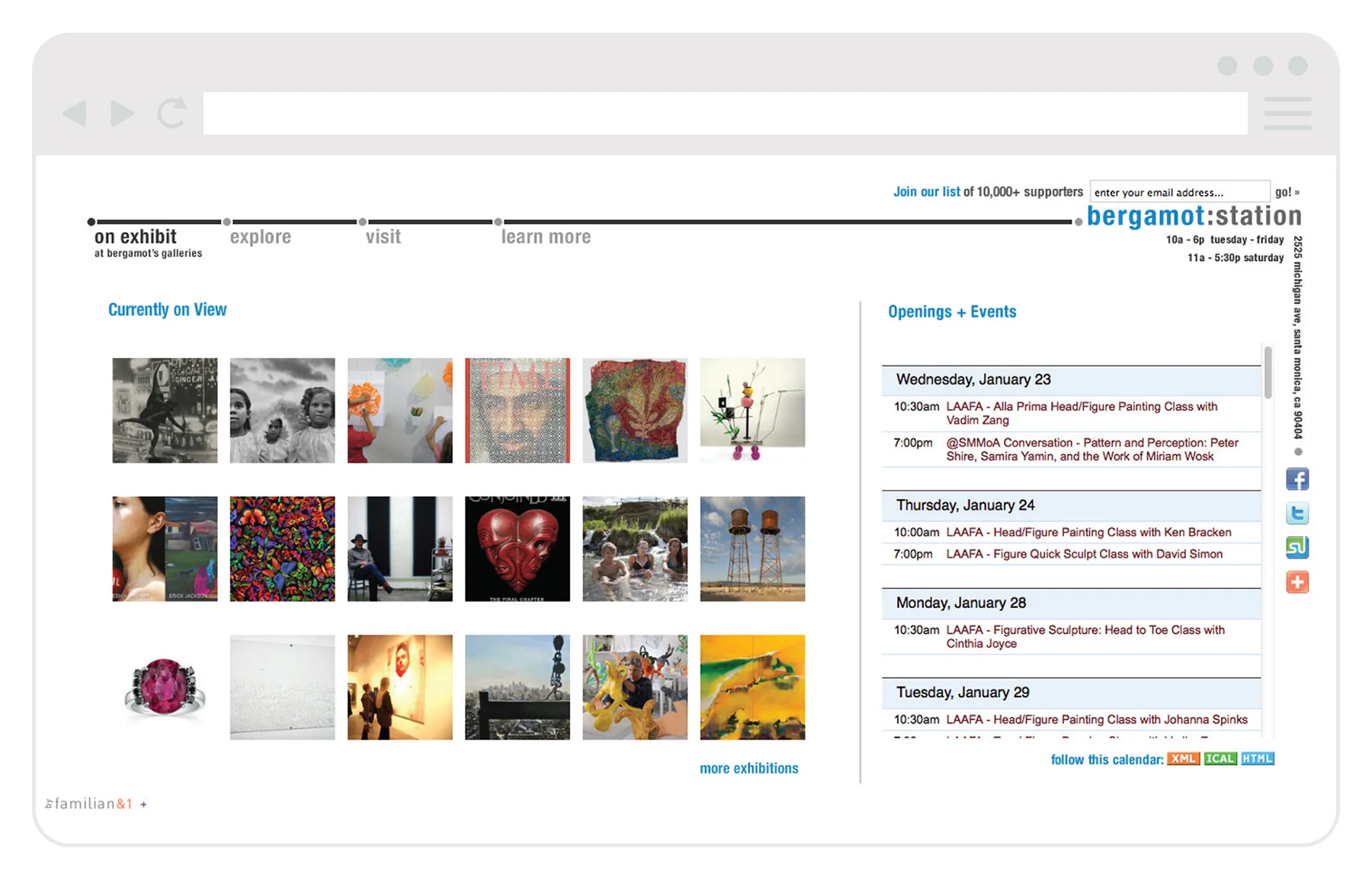Screen dimensions: 1372x880
Task: Click the plus sign next to familian&1
Action: tap(143, 805)
